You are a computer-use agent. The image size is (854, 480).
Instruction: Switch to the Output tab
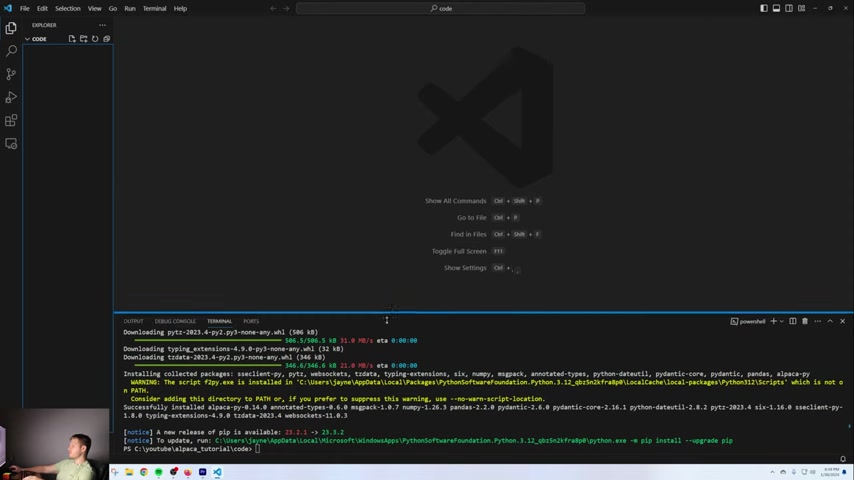point(133,321)
